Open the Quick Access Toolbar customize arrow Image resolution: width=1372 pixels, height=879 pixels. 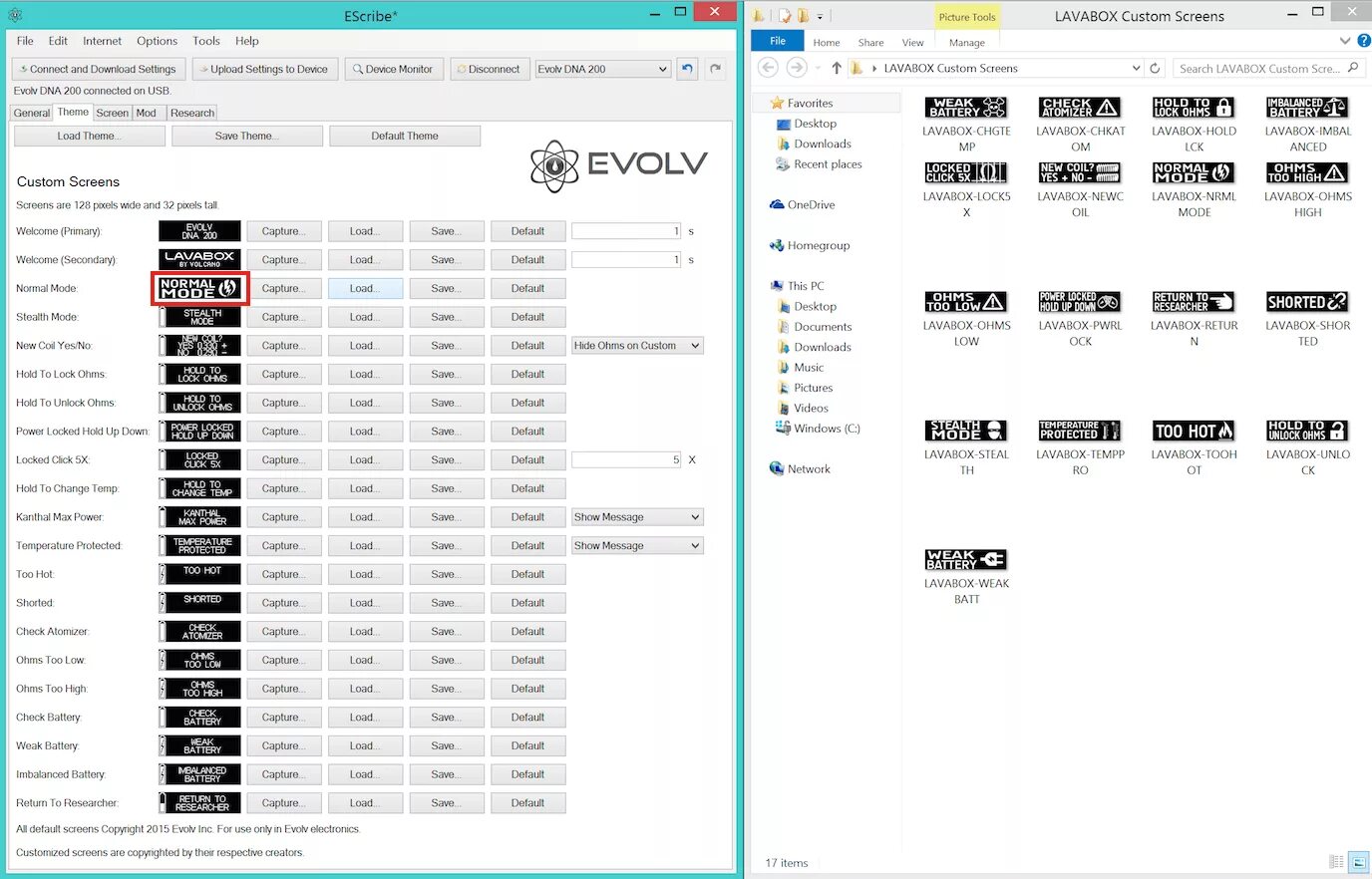click(821, 16)
